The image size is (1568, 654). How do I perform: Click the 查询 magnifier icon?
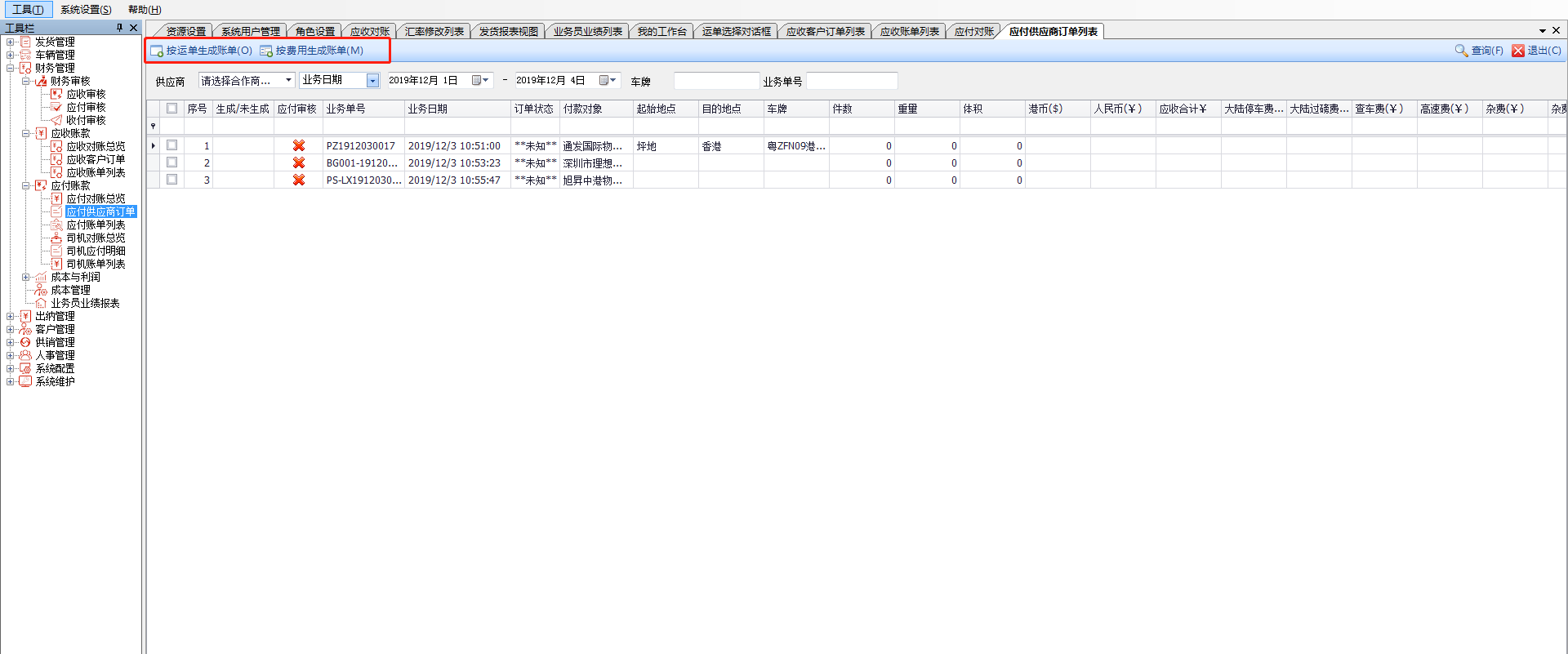(1461, 51)
